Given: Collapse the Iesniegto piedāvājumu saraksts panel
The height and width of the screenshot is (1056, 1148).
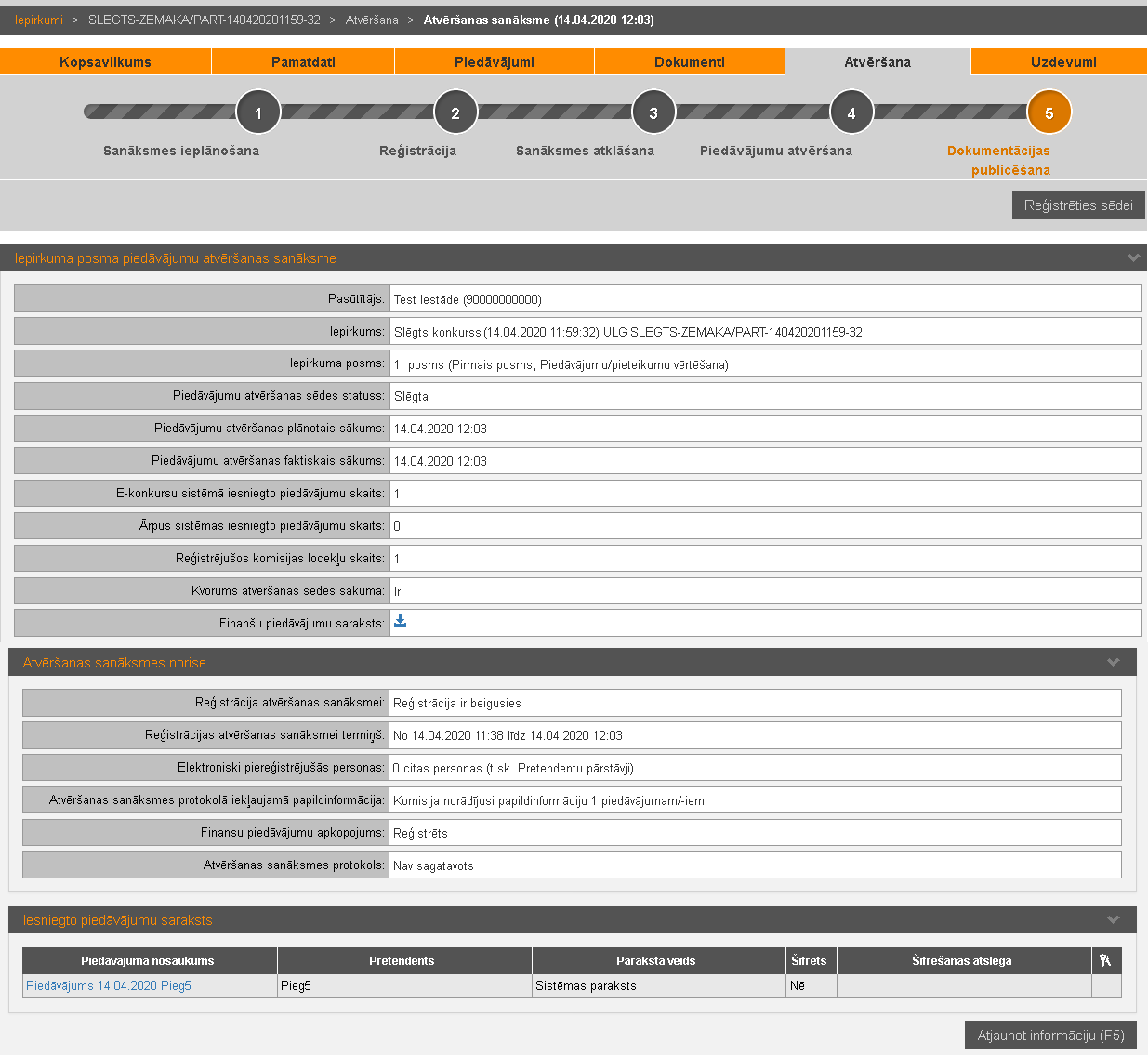Looking at the screenshot, I should pos(1114,919).
